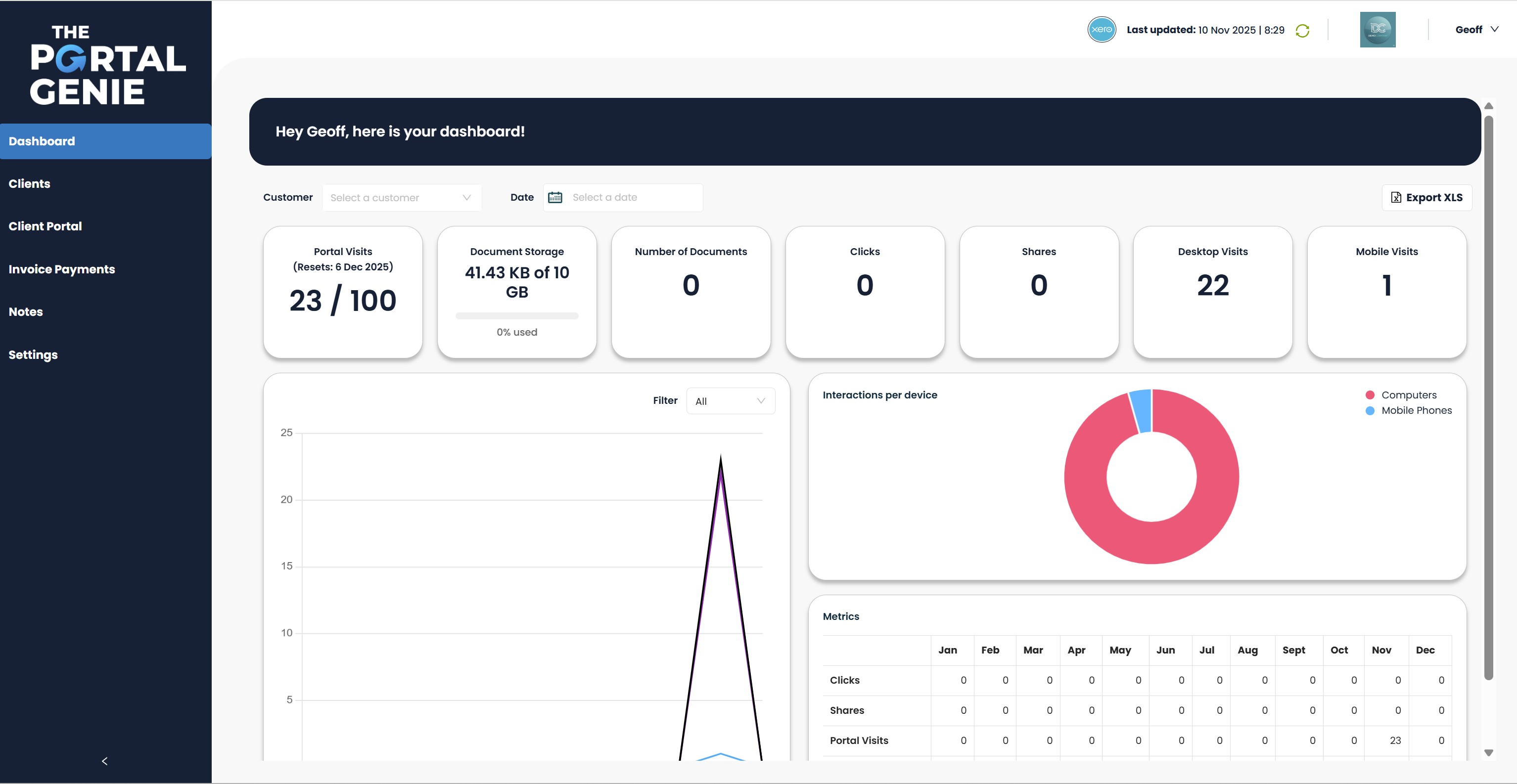Open the Select a customer dropdown

point(402,197)
